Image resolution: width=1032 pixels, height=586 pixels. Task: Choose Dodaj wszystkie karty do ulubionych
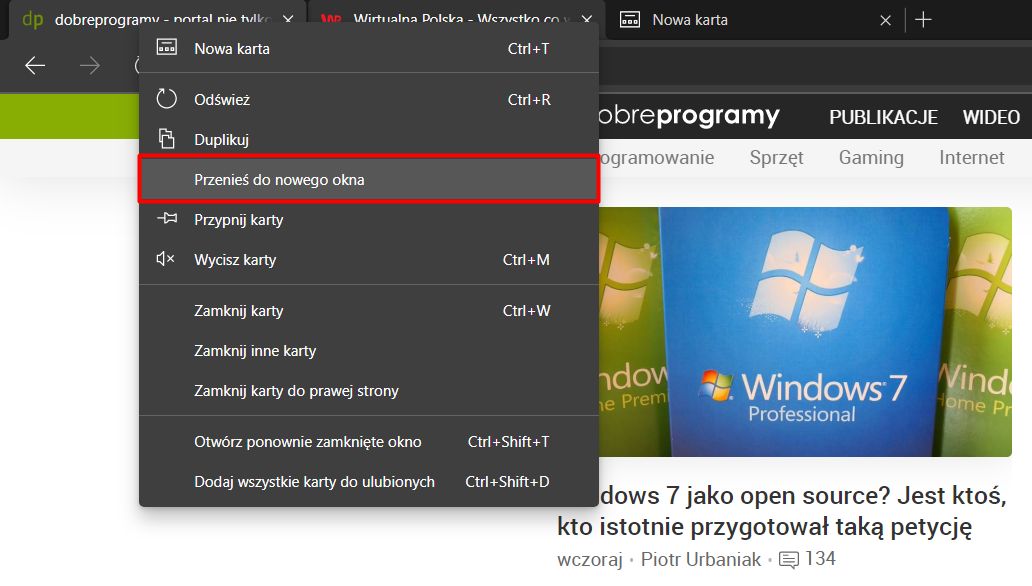point(369,482)
